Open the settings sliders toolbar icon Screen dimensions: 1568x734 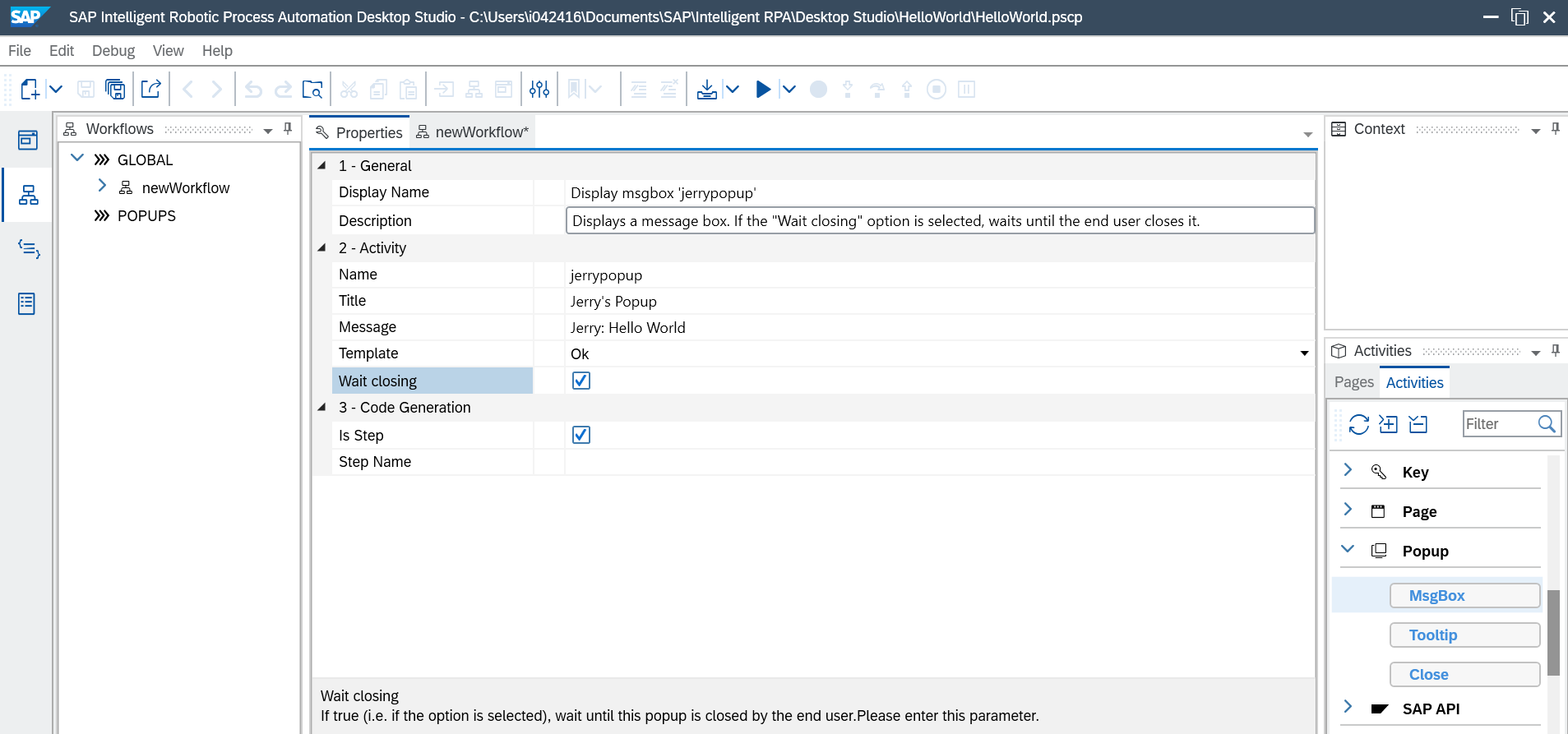539,89
